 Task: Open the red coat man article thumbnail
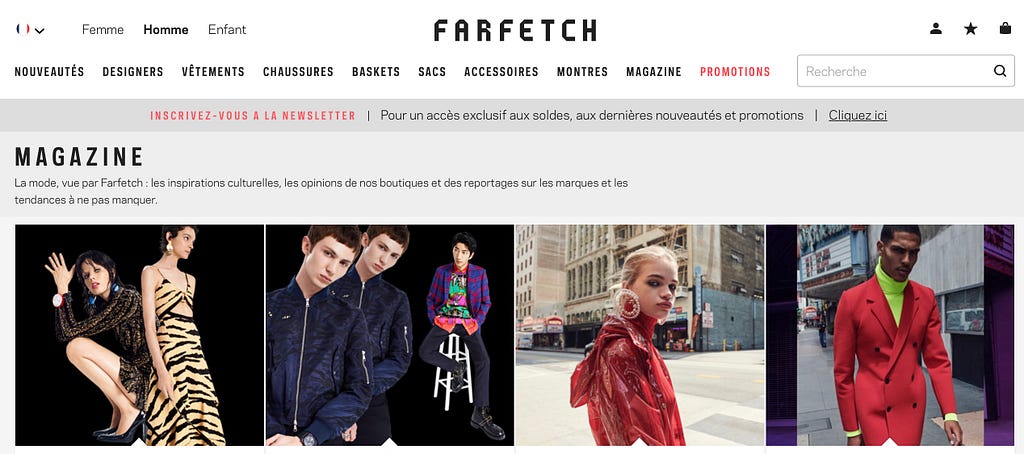(x=890, y=335)
